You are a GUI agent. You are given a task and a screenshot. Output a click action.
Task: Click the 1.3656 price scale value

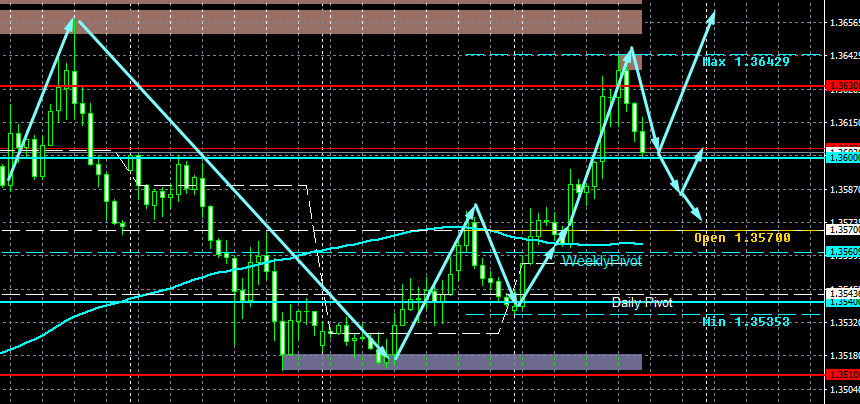pyautogui.click(x=845, y=23)
